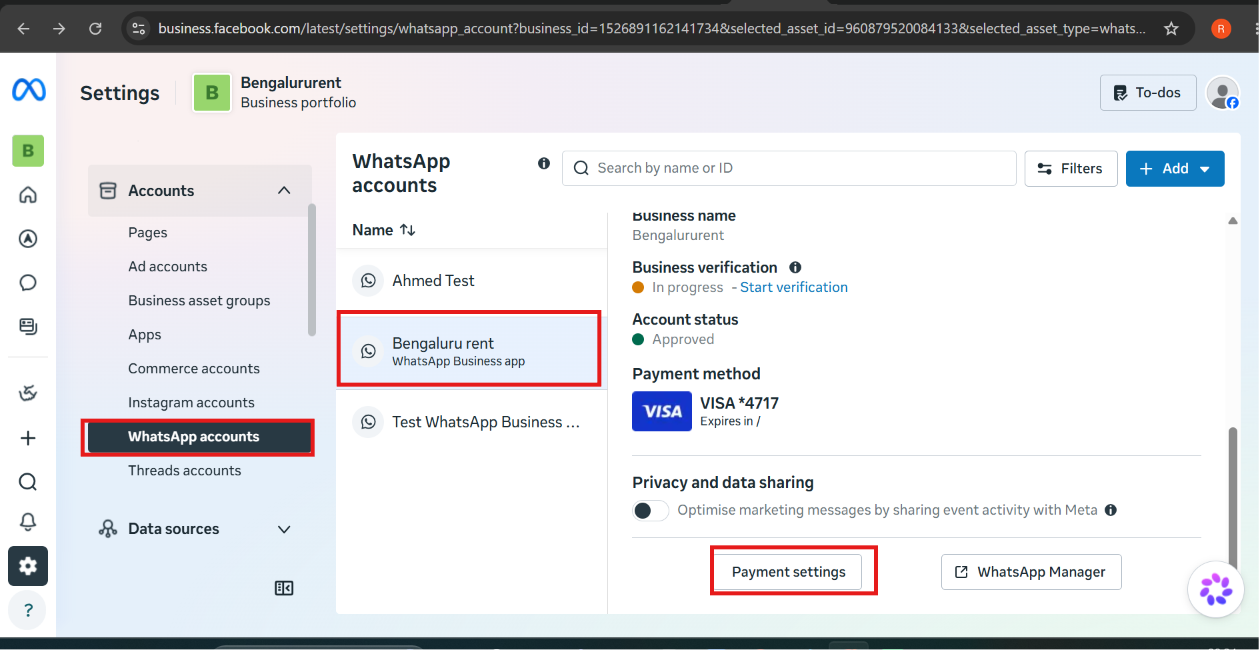Image resolution: width=1259 pixels, height=650 pixels.
Task: Click the VISA card logo
Action: 662,411
